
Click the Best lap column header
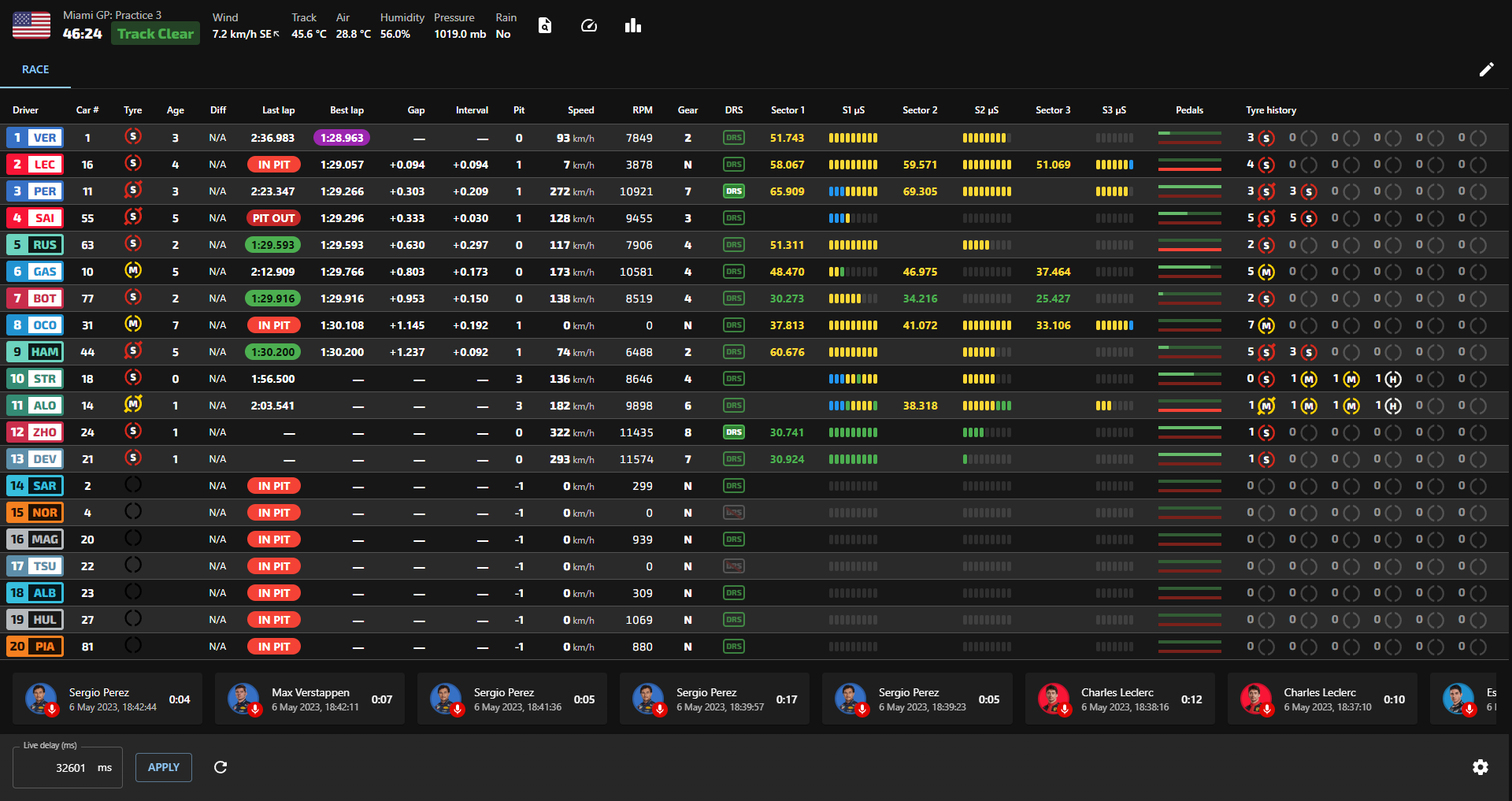click(x=346, y=110)
